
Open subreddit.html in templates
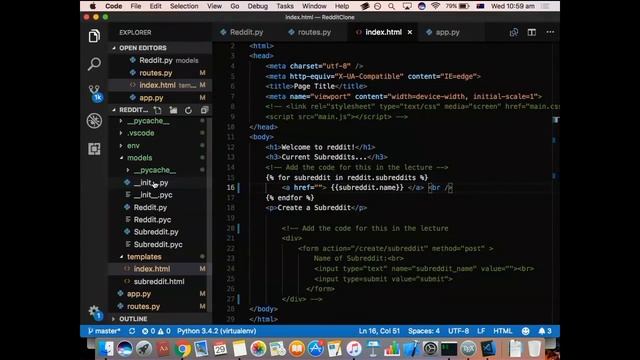pyautogui.click(x=160, y=282)
